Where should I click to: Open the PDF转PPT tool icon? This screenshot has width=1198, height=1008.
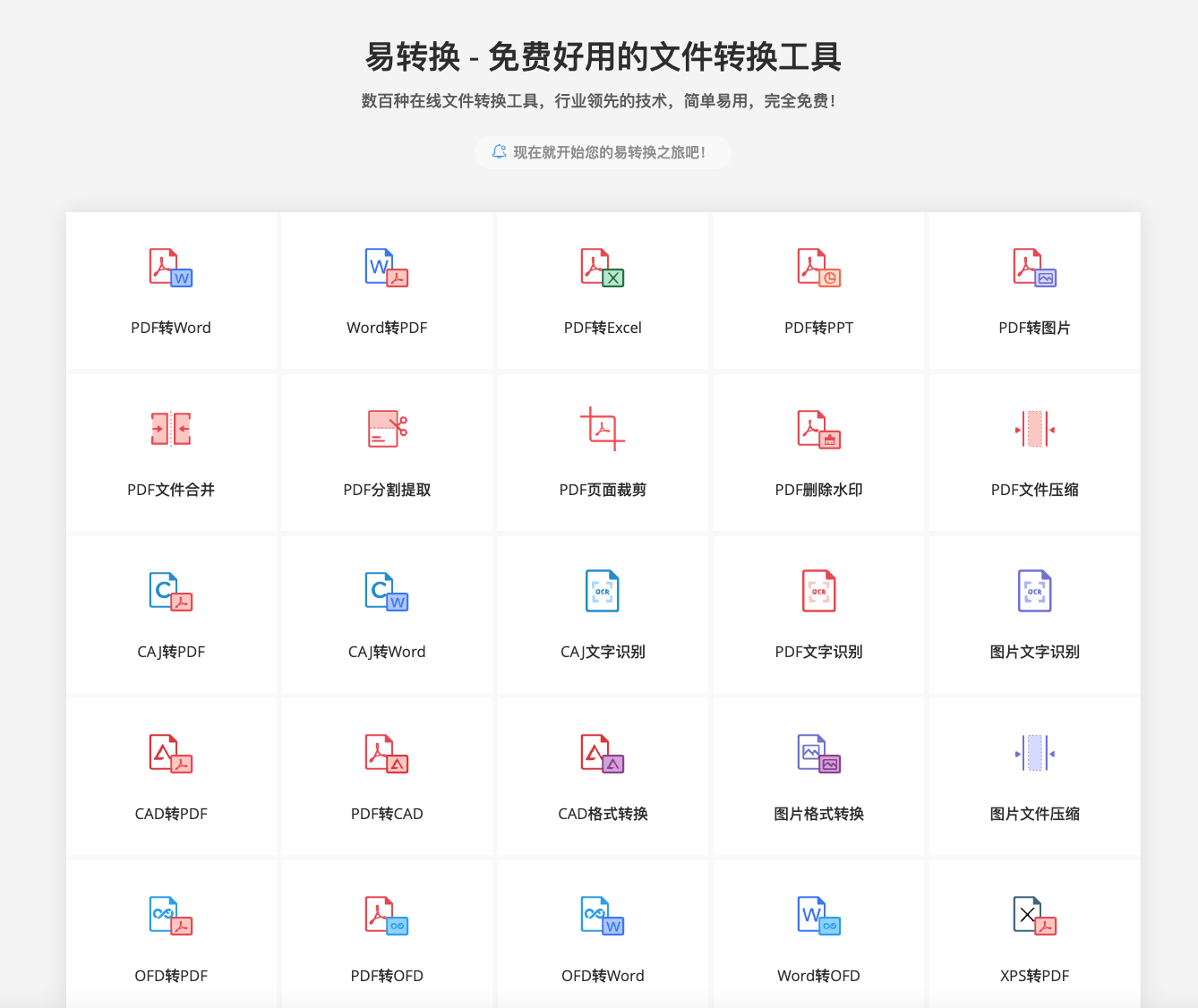pyautogui.click(x=819, y=268)
